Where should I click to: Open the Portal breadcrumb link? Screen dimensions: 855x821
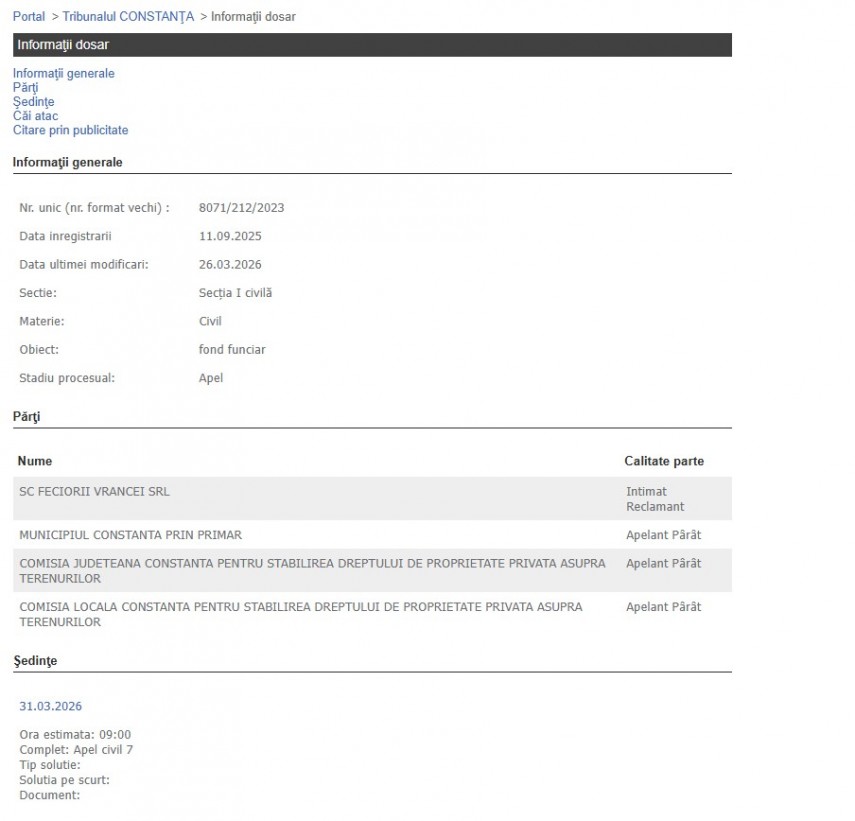pos(28,17)
